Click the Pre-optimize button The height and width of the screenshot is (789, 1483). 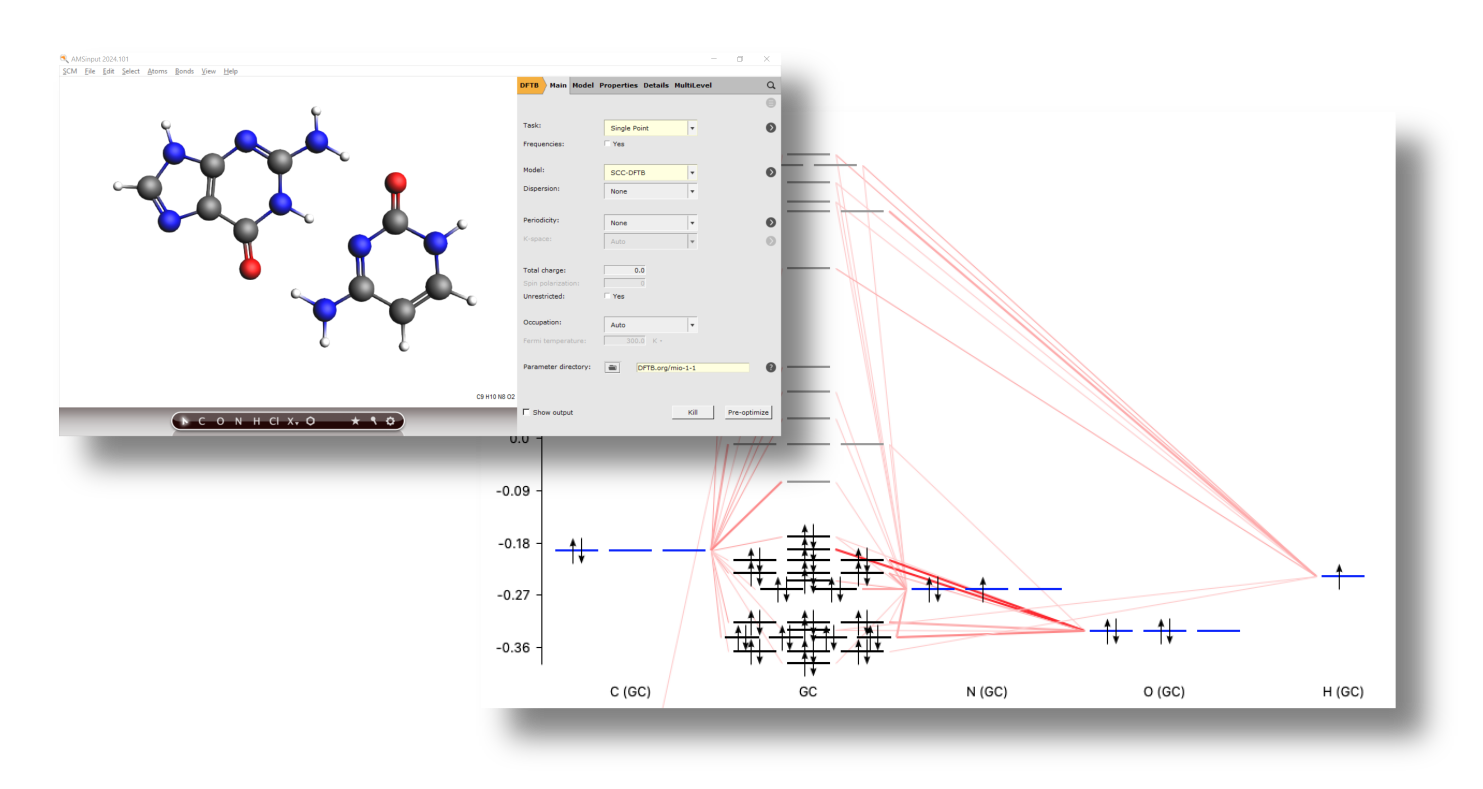(749, 412)
